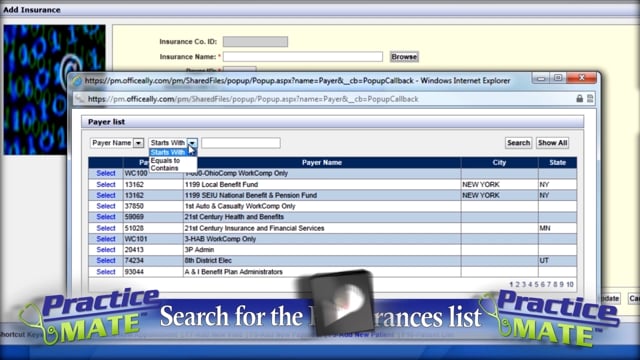Go to page 2 of payer list
The width and height of the screenshot is (640, 360).
pyautogui.click(x=517, y=284)
